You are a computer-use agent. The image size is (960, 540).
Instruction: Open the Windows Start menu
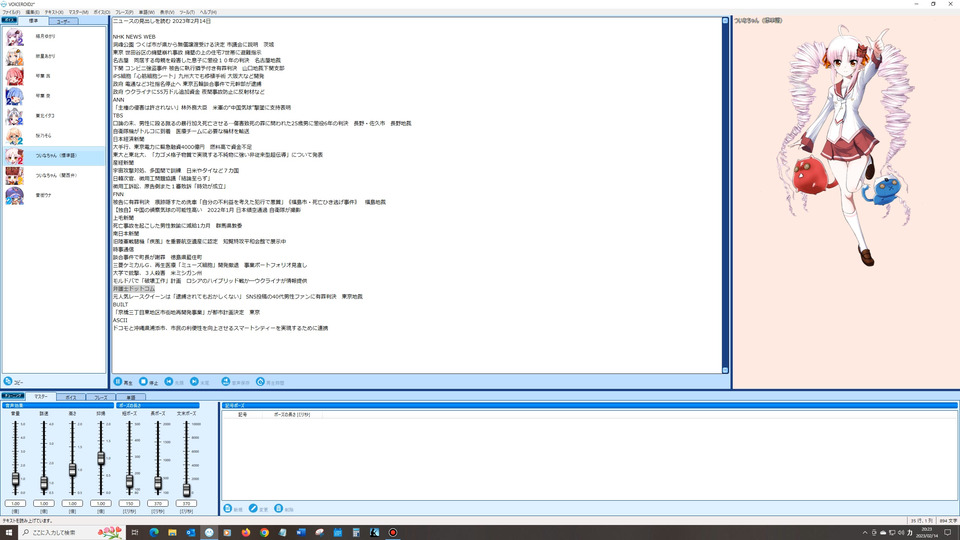(9, 533)
